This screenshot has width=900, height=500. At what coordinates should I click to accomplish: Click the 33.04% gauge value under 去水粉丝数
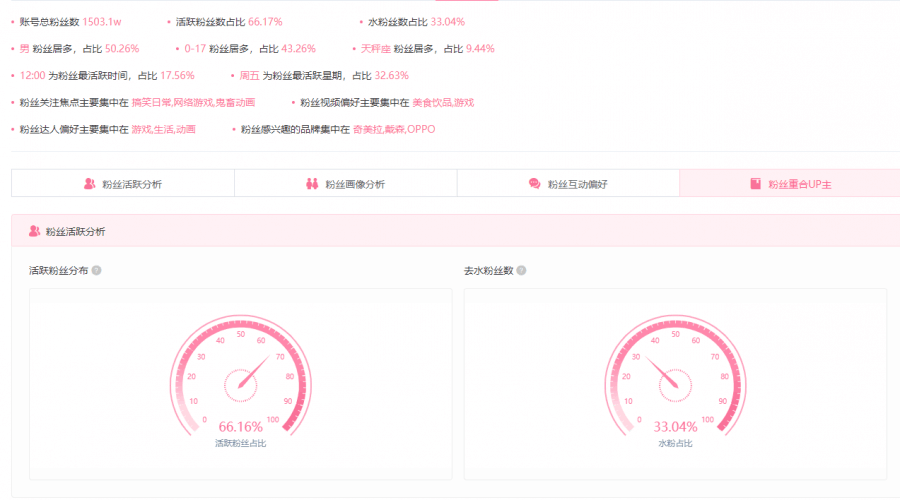[676, 427]
